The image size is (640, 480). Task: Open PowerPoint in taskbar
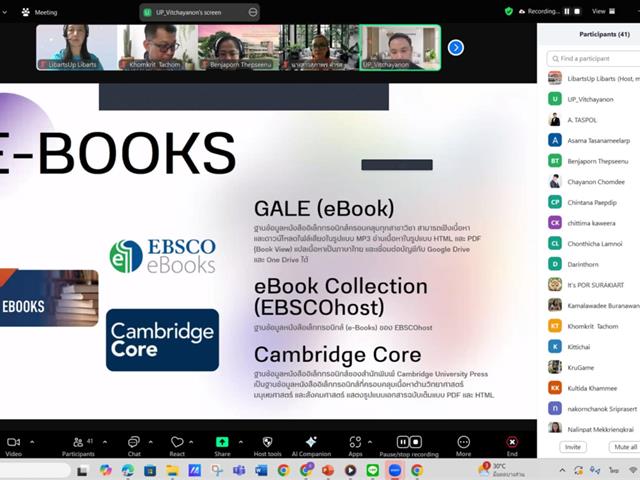(328, 470)
